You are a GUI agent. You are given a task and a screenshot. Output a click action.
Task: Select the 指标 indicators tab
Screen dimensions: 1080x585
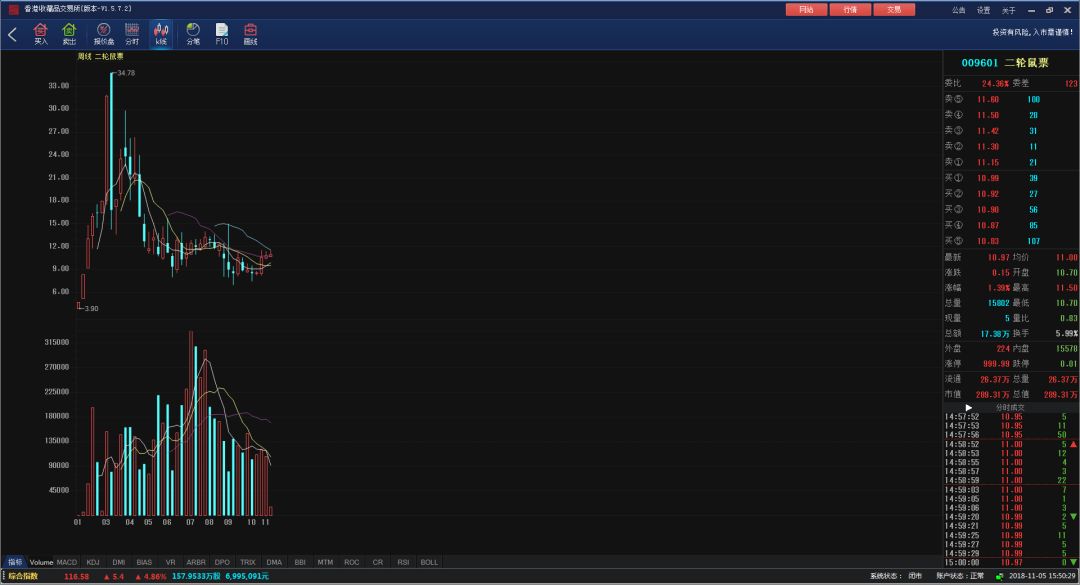[x=15, y=562]
